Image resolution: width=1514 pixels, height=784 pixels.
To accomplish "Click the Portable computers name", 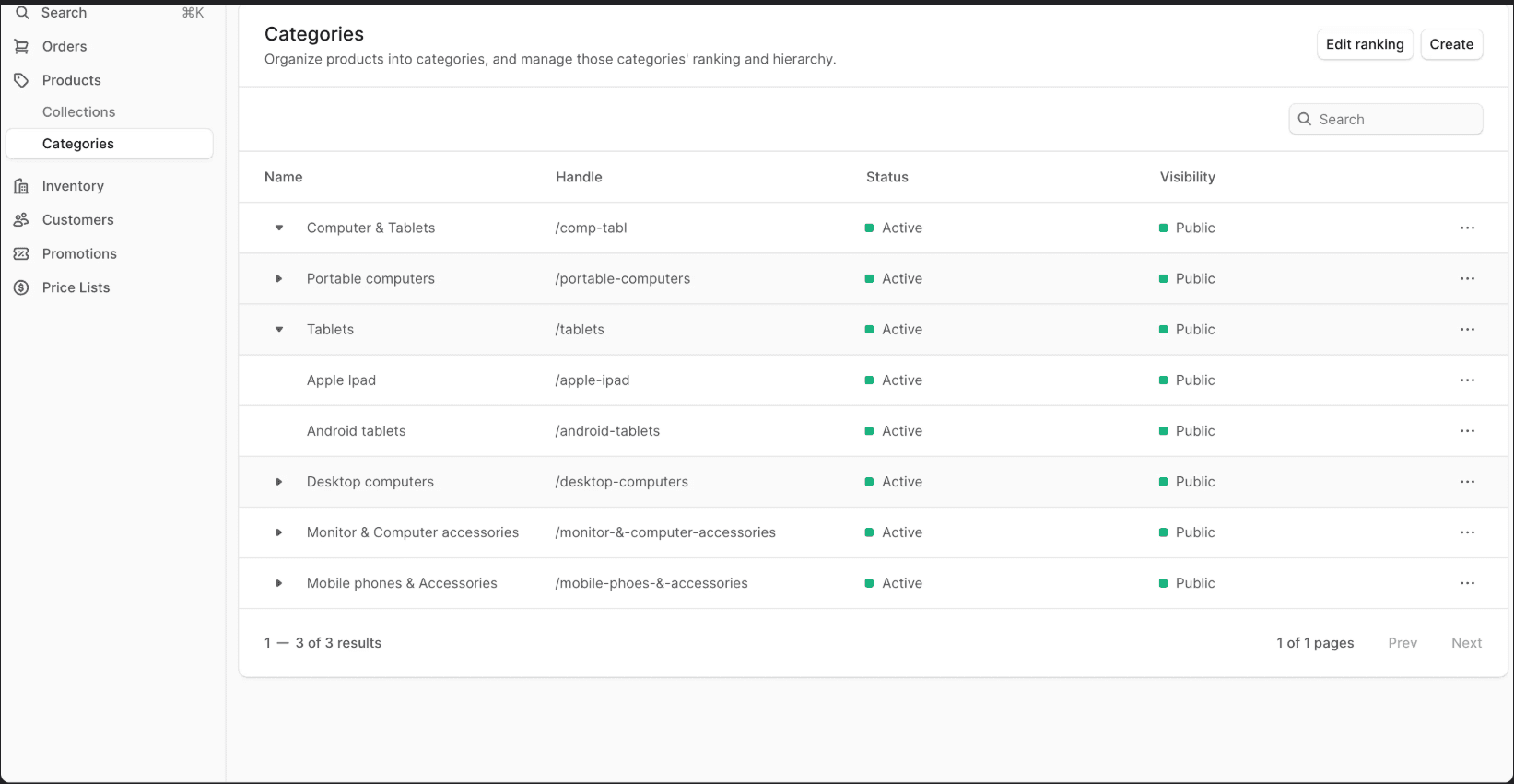I will [x=370, y=278].
